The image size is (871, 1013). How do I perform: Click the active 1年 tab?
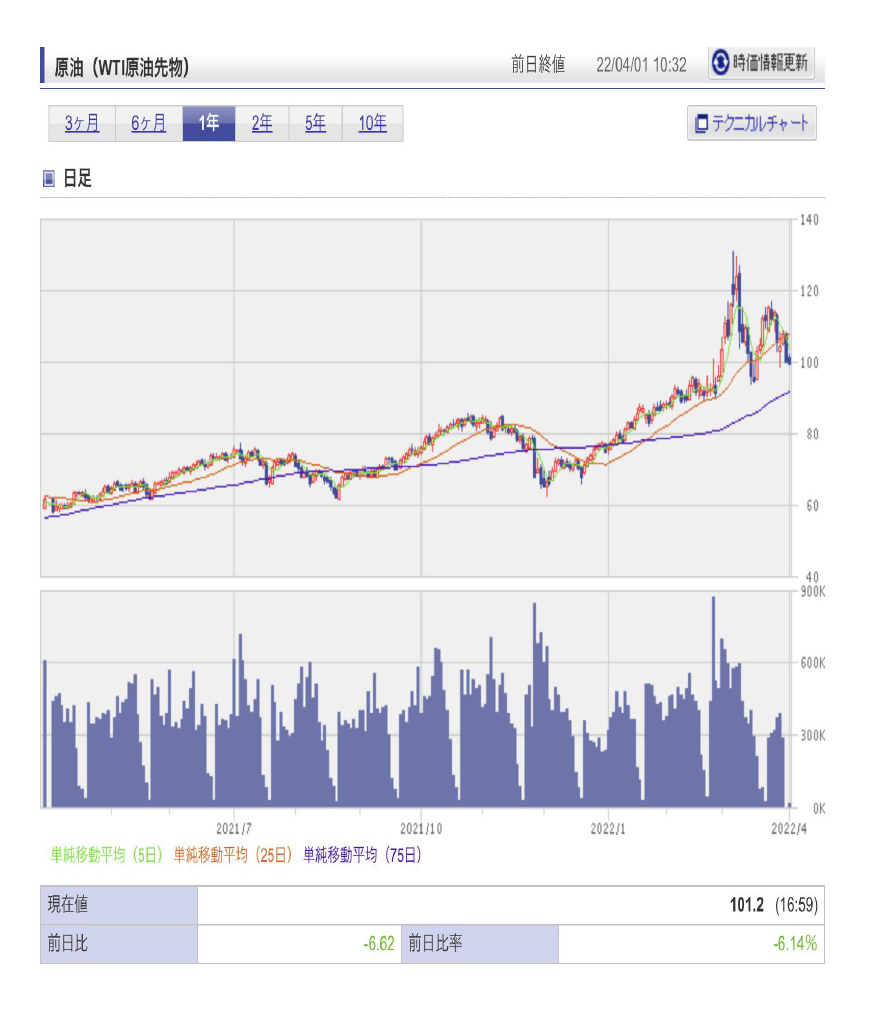[209, 124]
